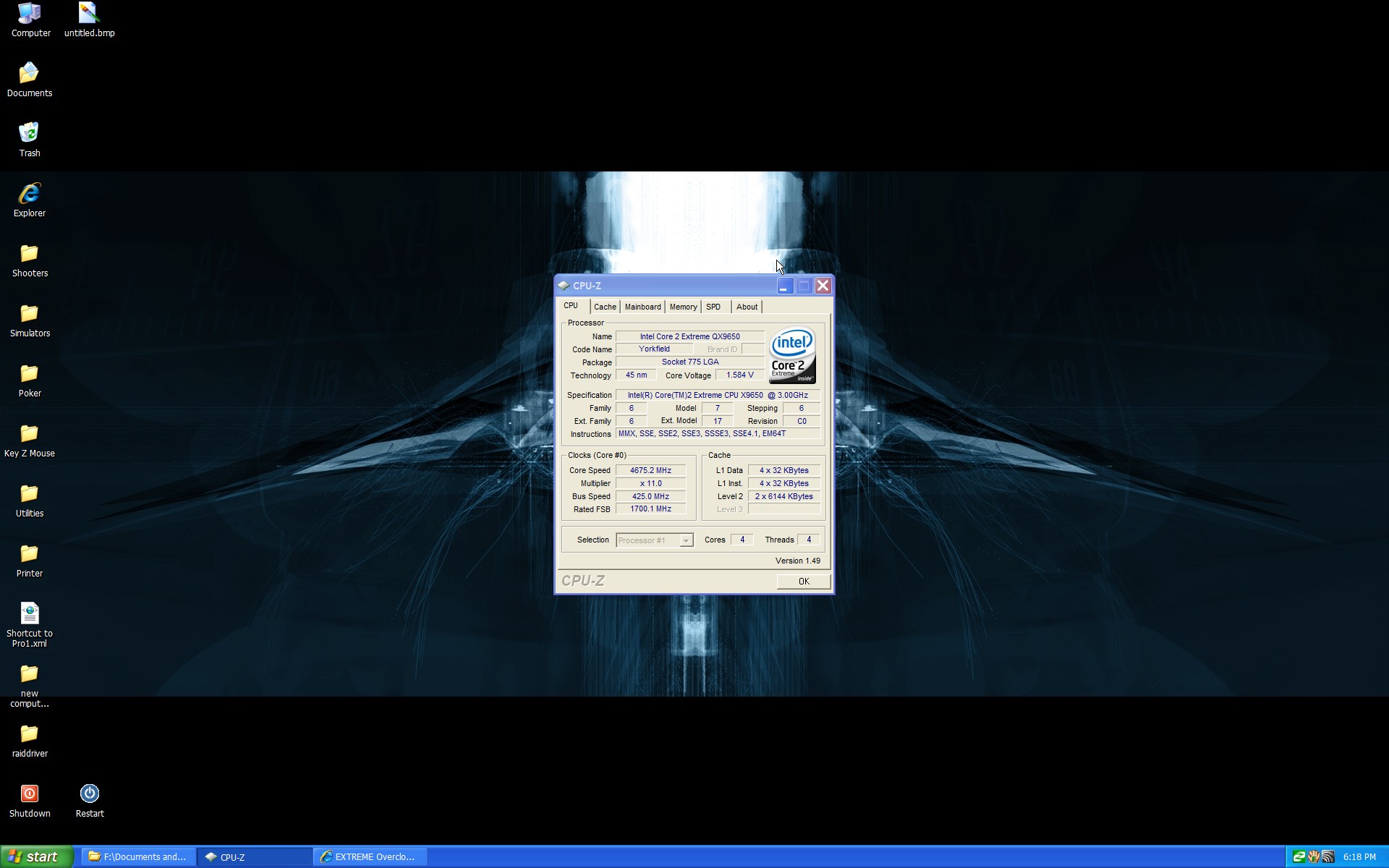Click the 45 nm technology value
Screen dimensions: 1389x868
[636, 375]
